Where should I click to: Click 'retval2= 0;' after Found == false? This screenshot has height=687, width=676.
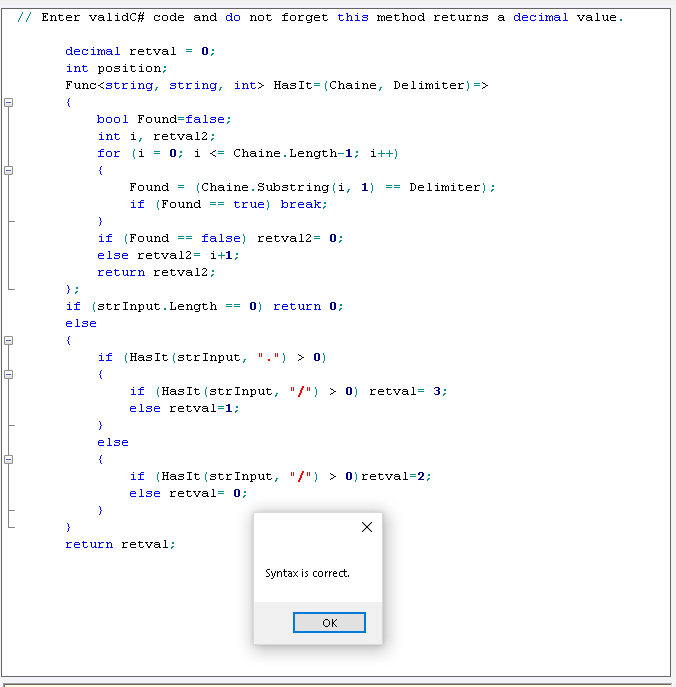coord(300,238)
